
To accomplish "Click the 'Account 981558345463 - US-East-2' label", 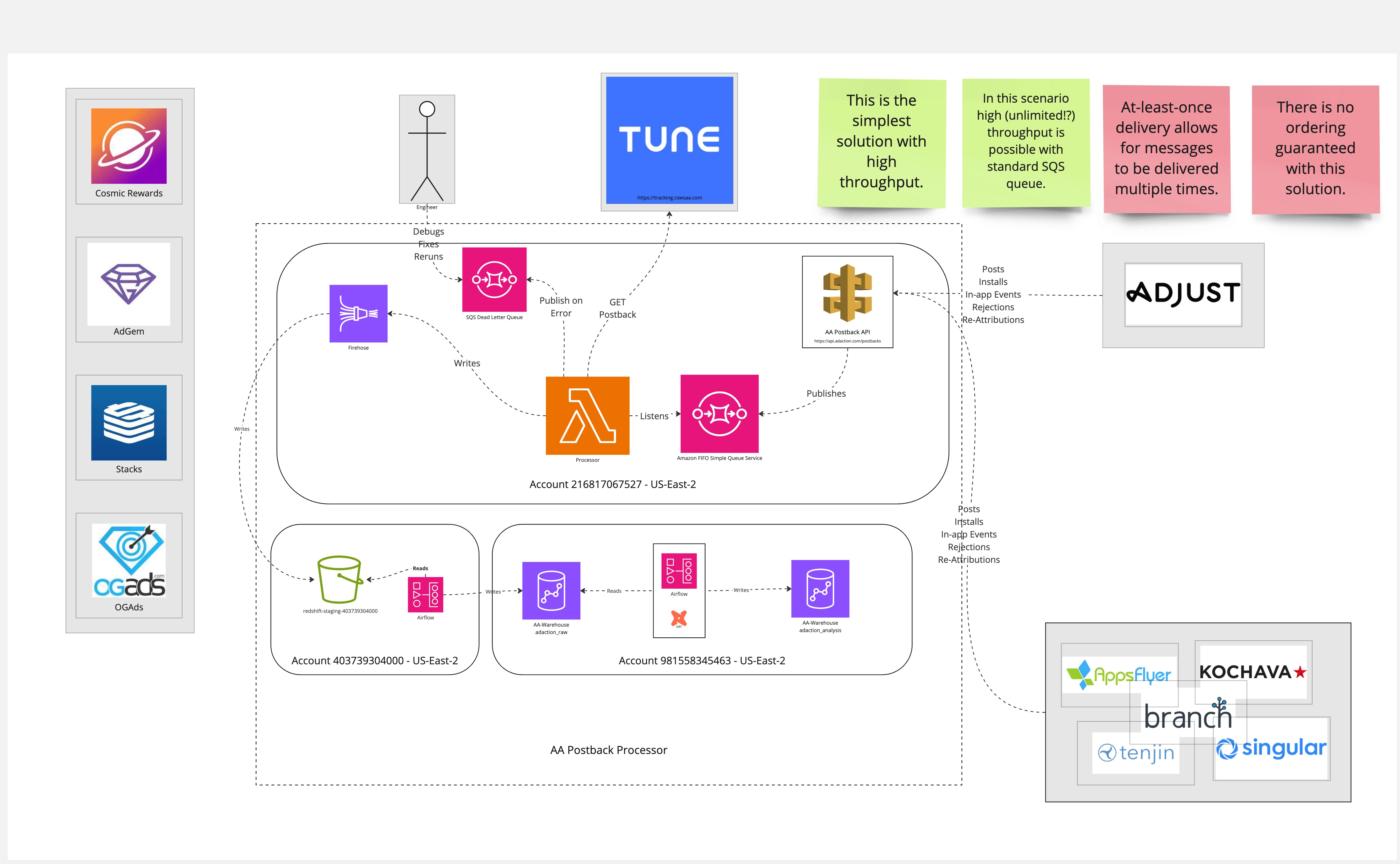I will [x=702, y=660].
